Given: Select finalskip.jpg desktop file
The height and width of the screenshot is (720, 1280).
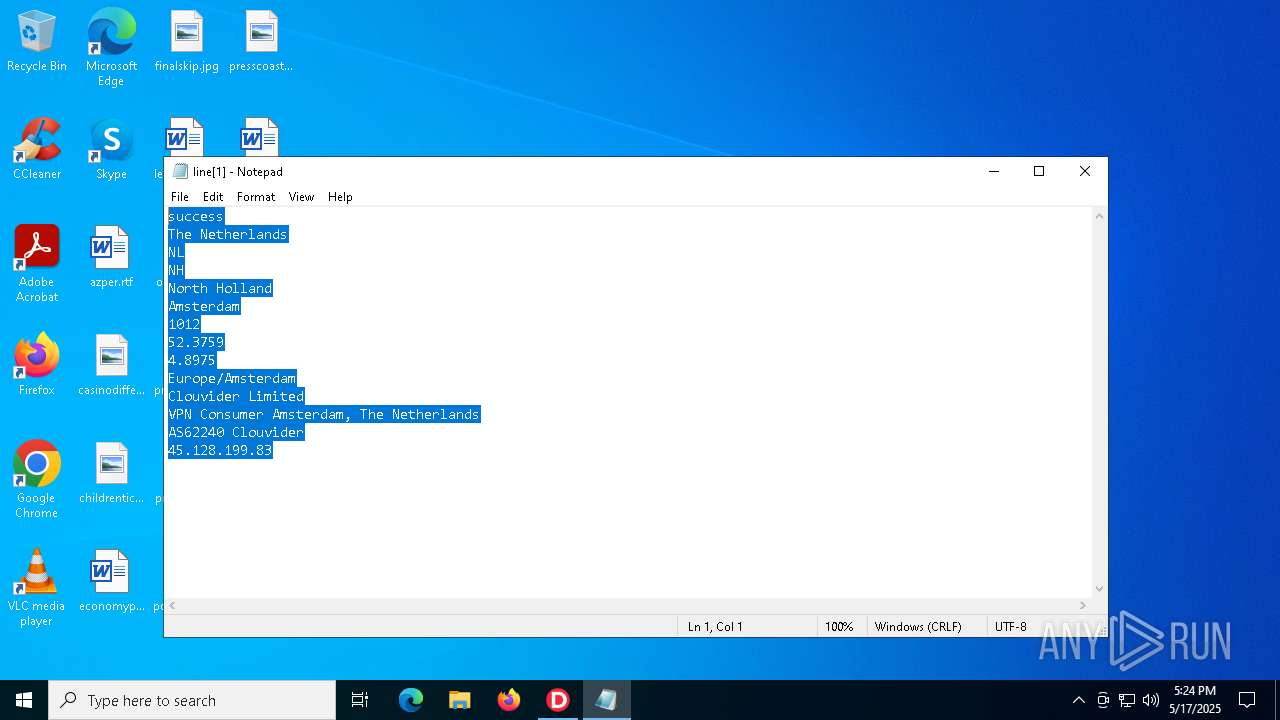Looking at the screenshot, I should pos(186,42).
